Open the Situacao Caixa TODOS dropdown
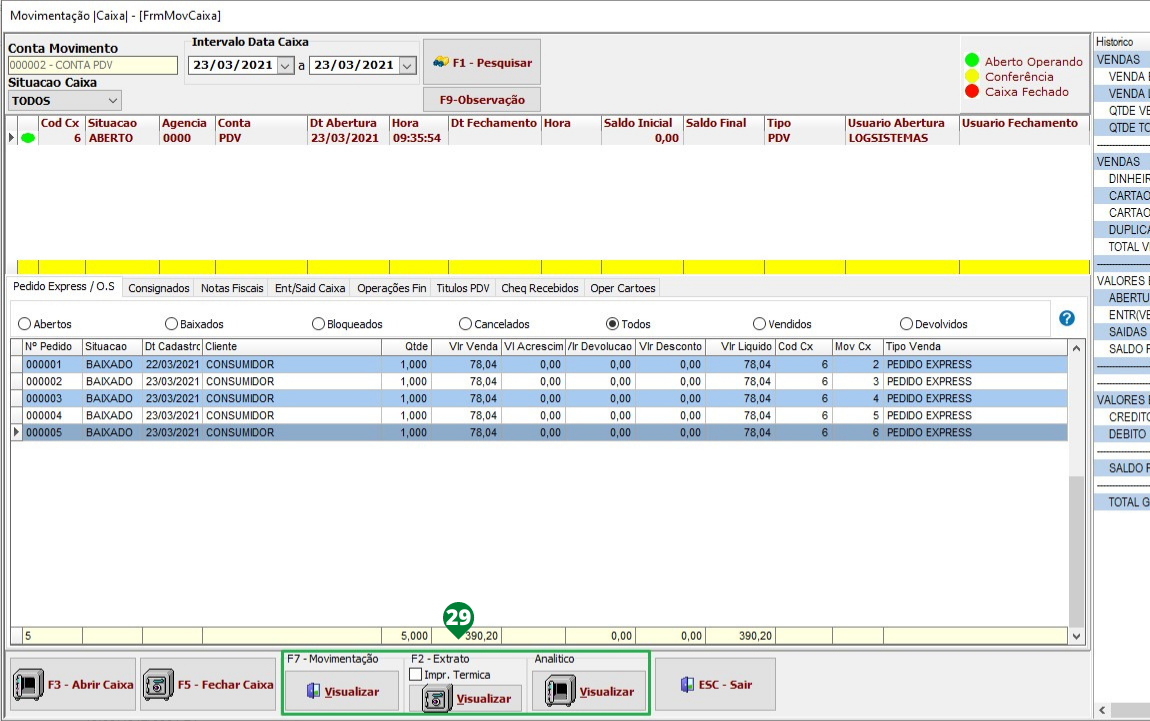The image size is (1150, 721). [x=113, y=100]
